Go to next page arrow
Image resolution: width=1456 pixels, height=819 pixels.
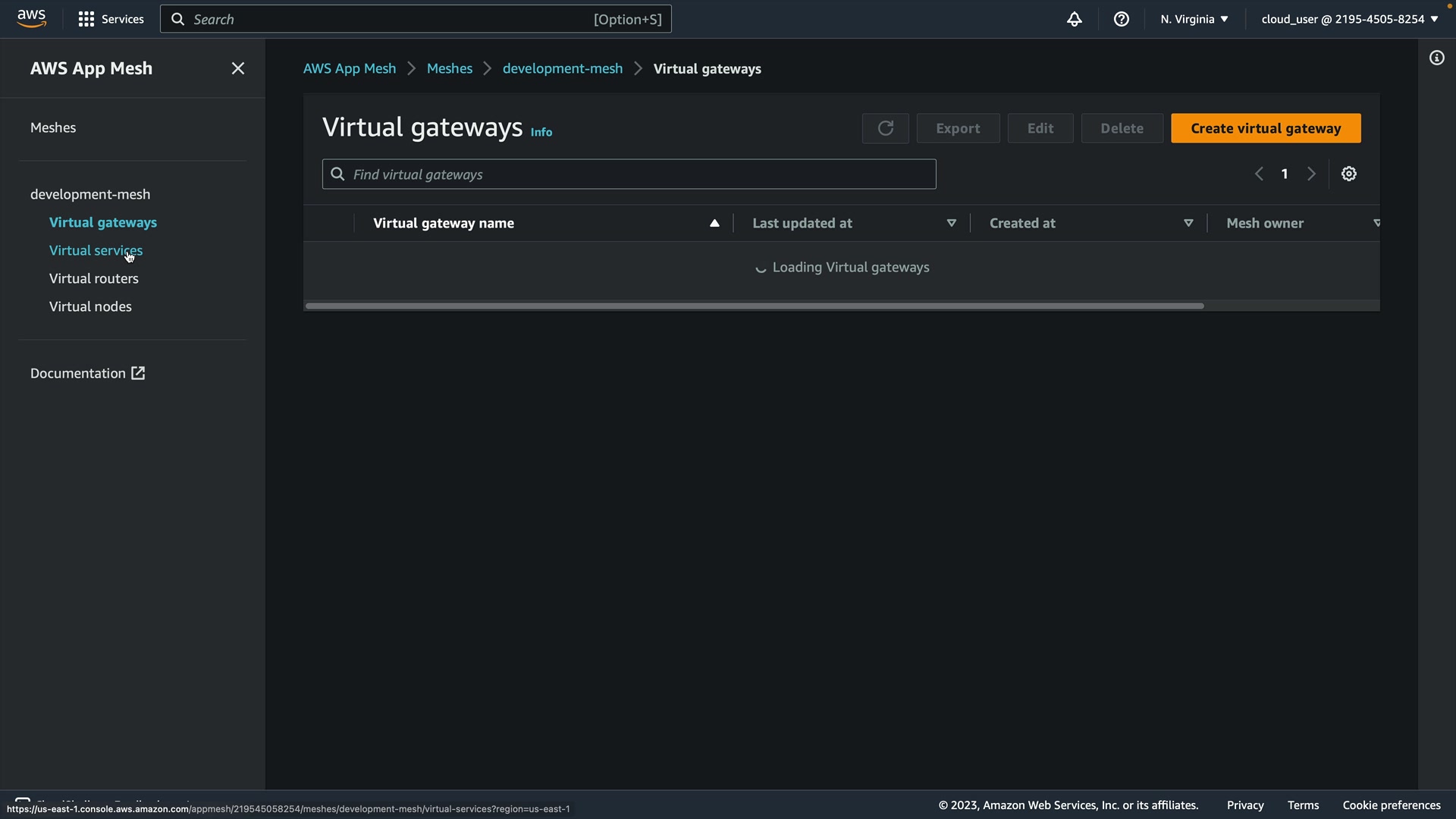1311,174
